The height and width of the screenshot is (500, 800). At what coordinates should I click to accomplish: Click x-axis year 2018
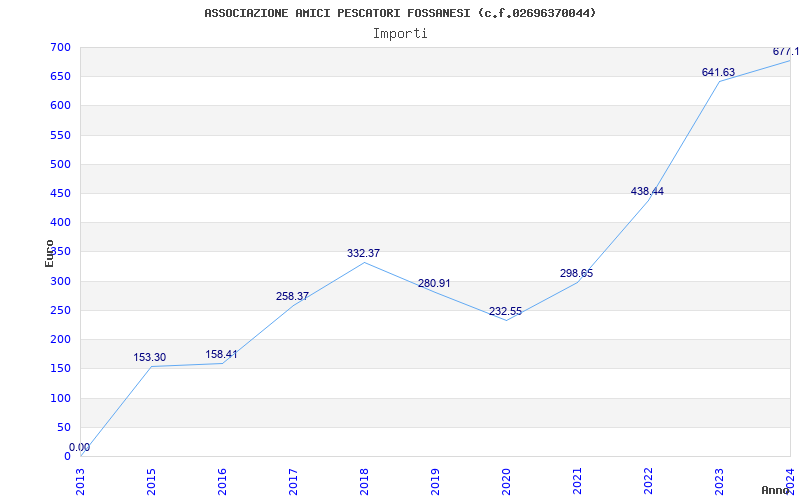(x=364, y=482)
